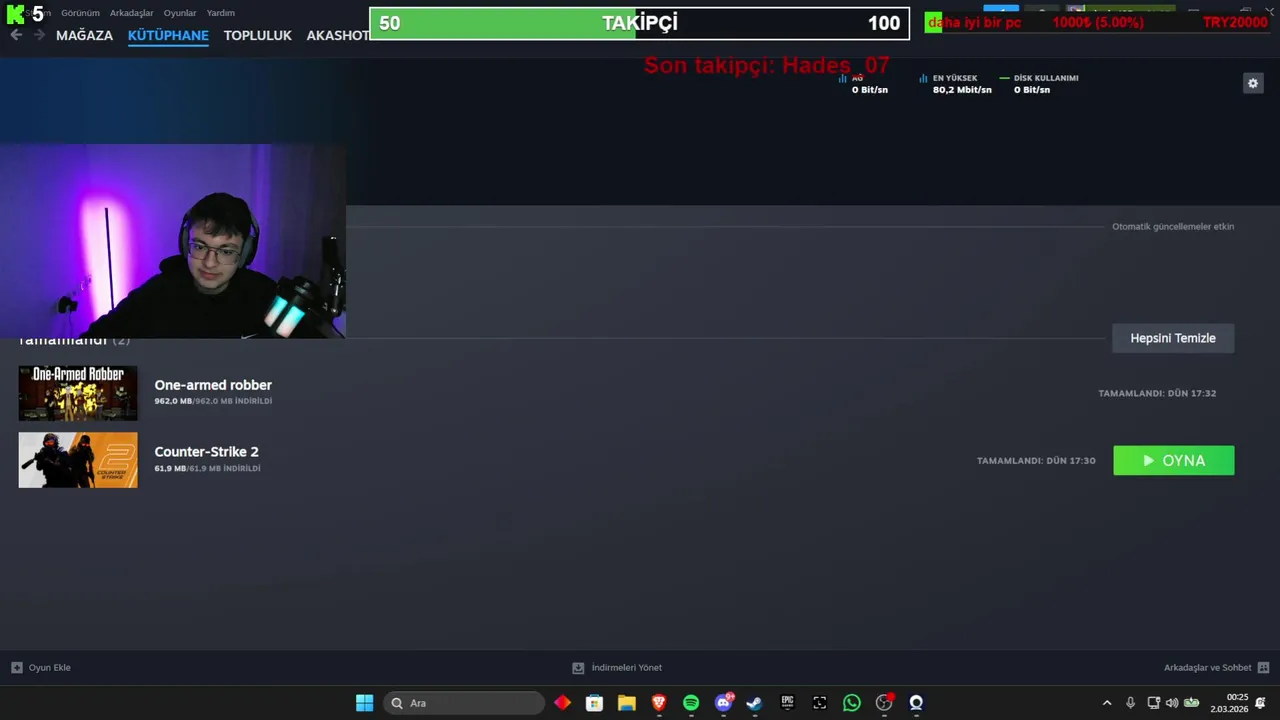Click TAMAMLANDI: DÜN 17:32 status

point(1157,394)
